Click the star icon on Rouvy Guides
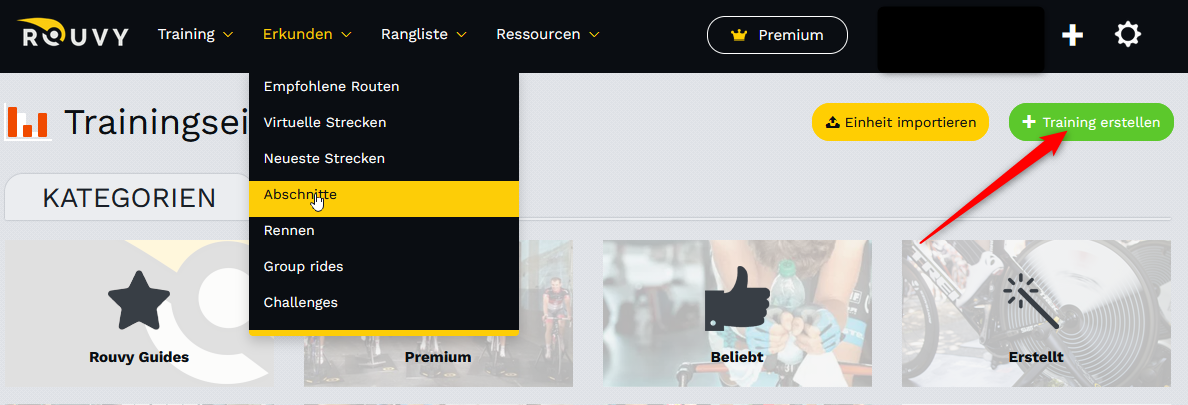 (x=138, y=302)
